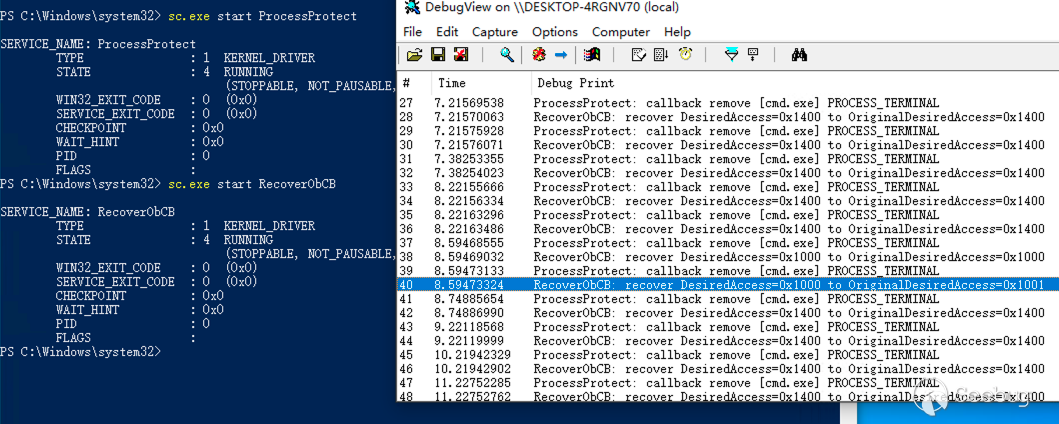Toggle Capture with the magnifying glass icon
The width and height of the screenshot is (1059, 424).
pos(507,55)
